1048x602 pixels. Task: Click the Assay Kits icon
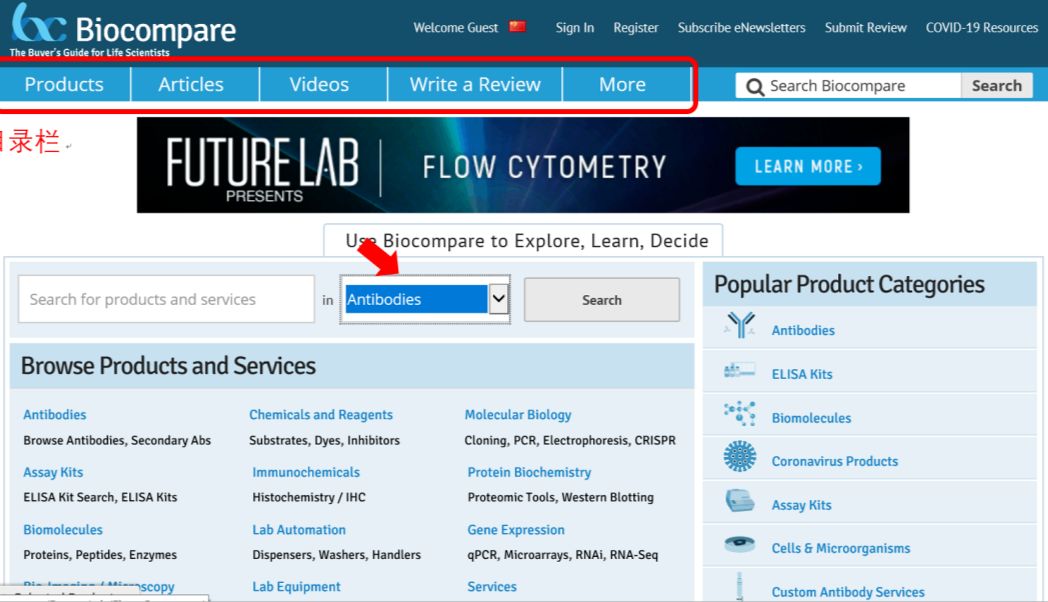pos(740,502)
